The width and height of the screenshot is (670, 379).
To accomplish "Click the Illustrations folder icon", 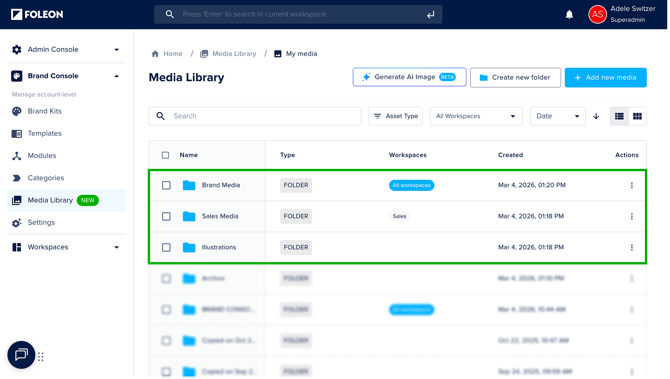I will 189,247.
